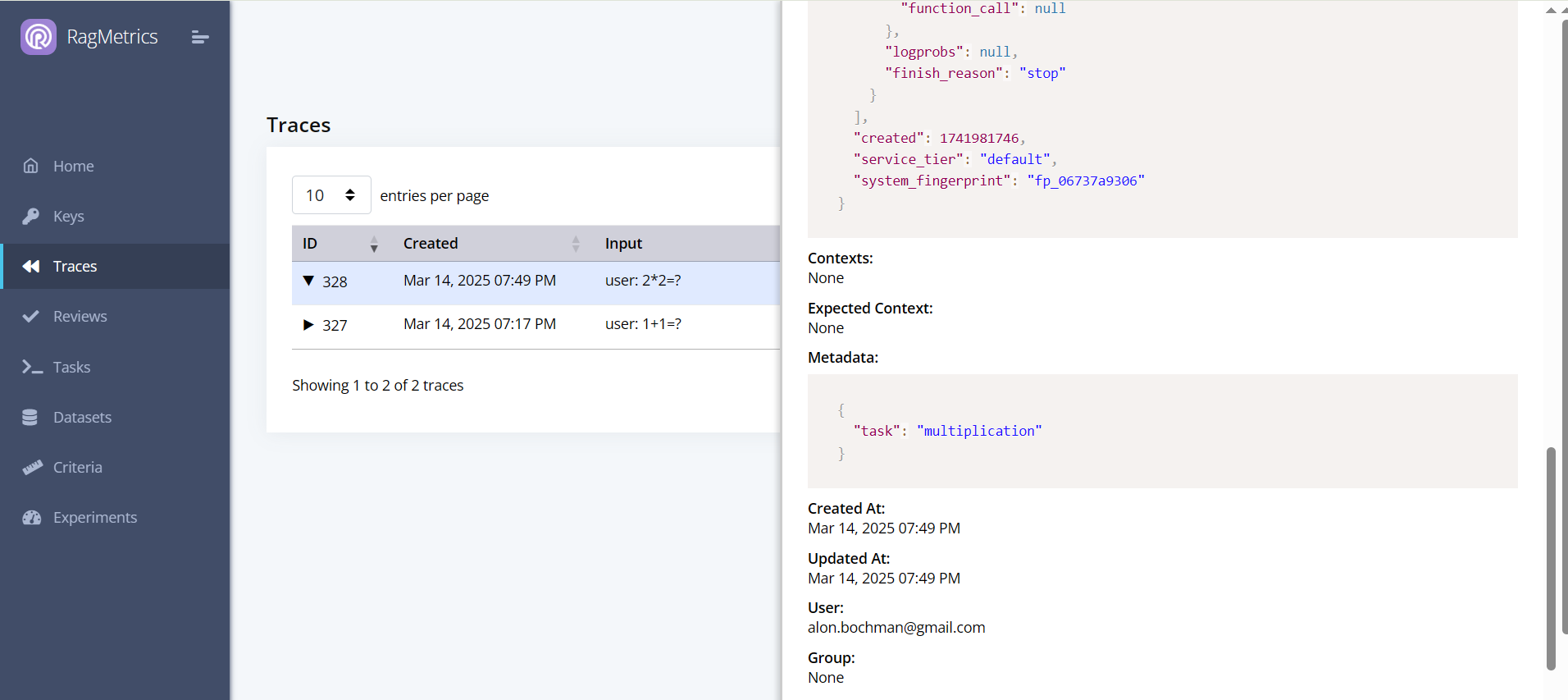This screenshot has width=1568, height=700.
Task: Click the RagMetrics brand name link
Action: (112, 37)
